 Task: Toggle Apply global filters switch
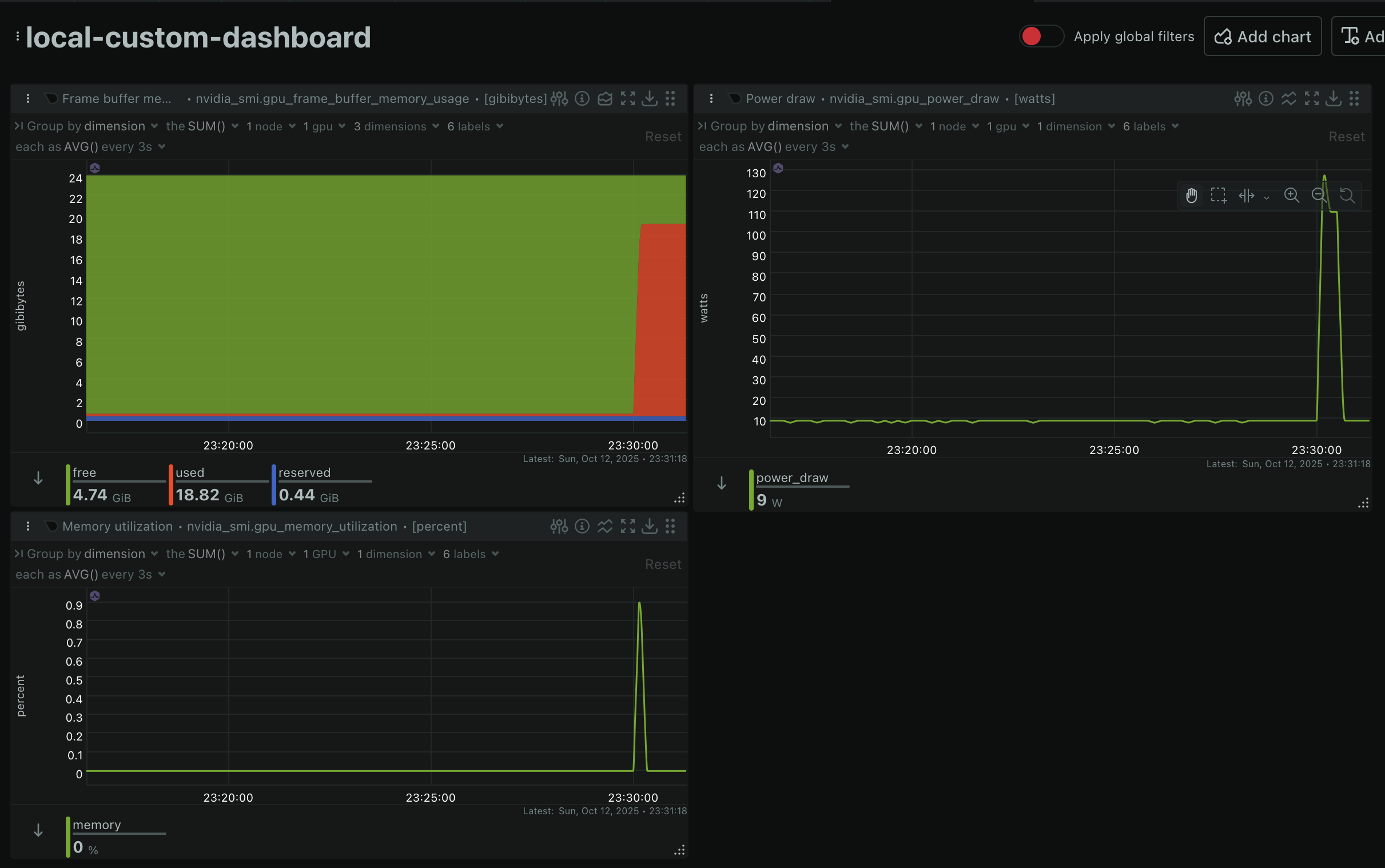(x=1041, y=36)
